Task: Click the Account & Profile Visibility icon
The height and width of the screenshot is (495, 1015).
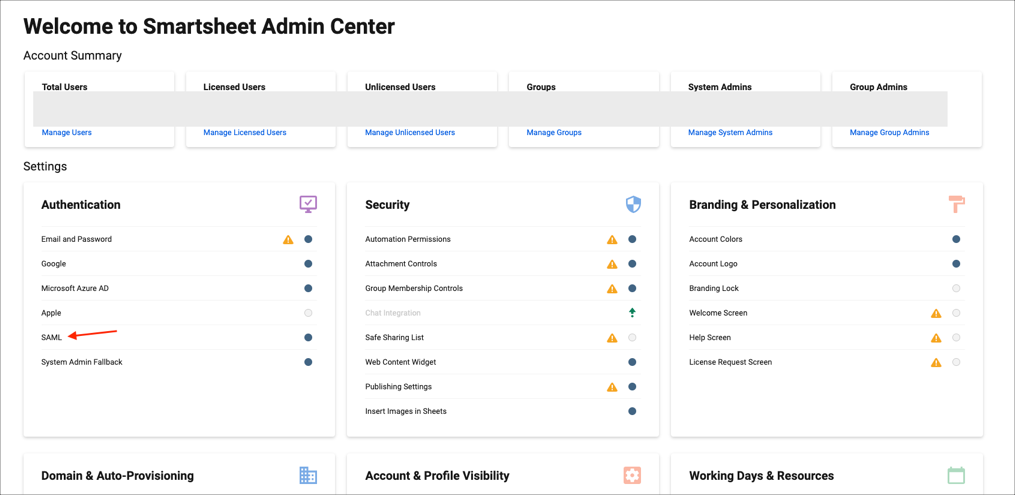Action: [x=632, y=476]
